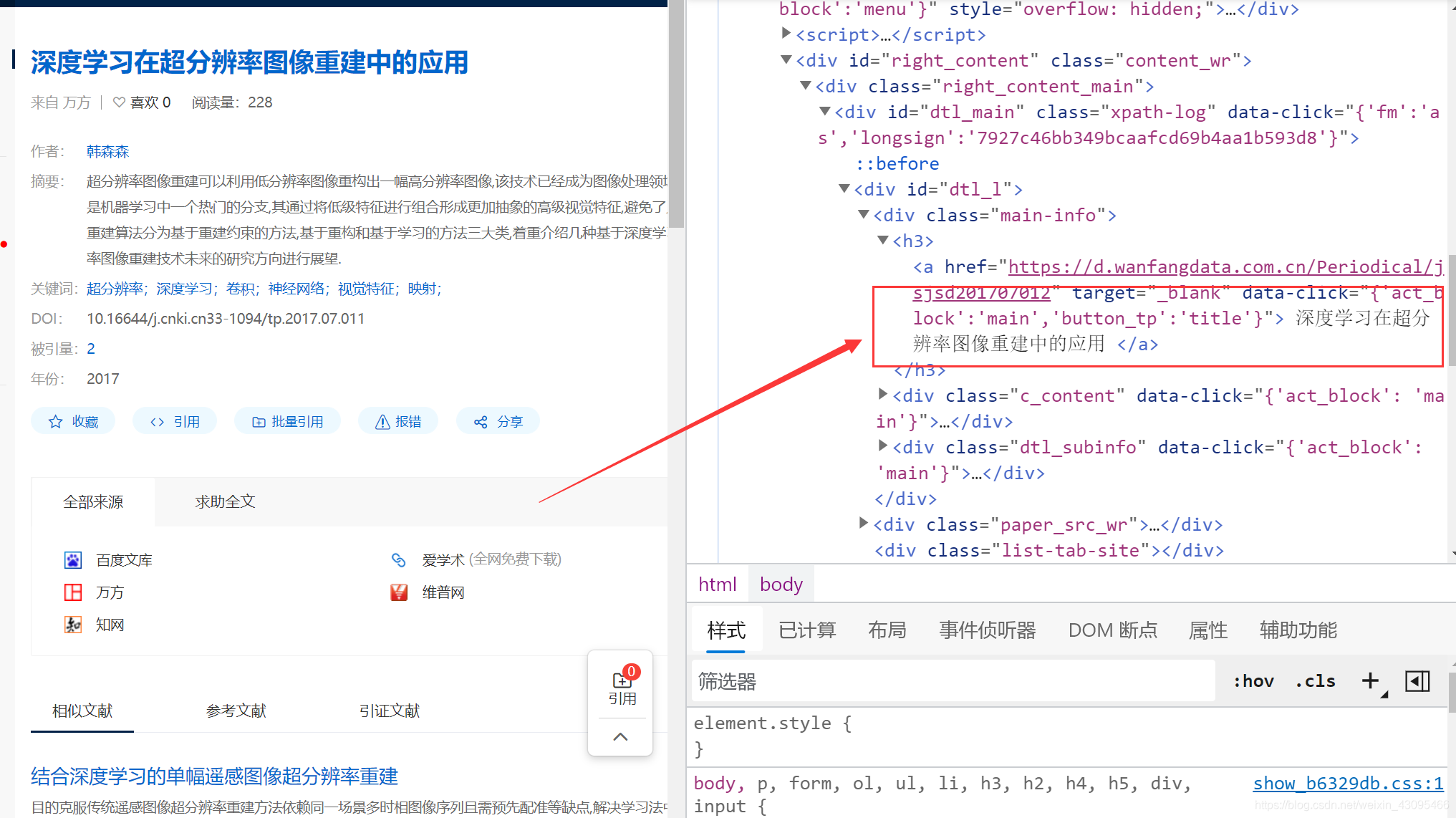The height and width of the screenshot is (818, 1456).
Task: Collapse the main-info div node
Action: 864,214
